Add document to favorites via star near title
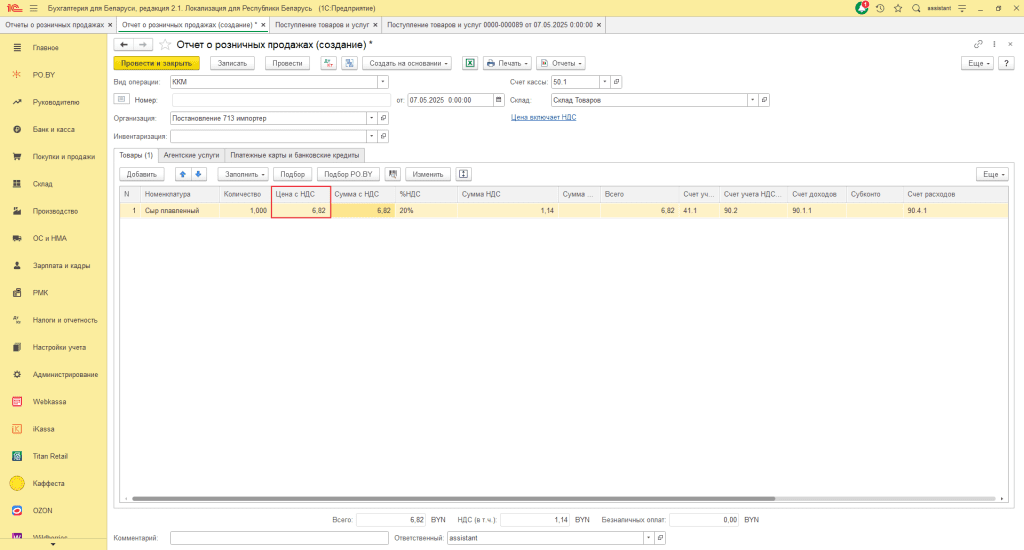Image resolution: width=1024 pixels, height=550 pixels. (x=165, y=44)
